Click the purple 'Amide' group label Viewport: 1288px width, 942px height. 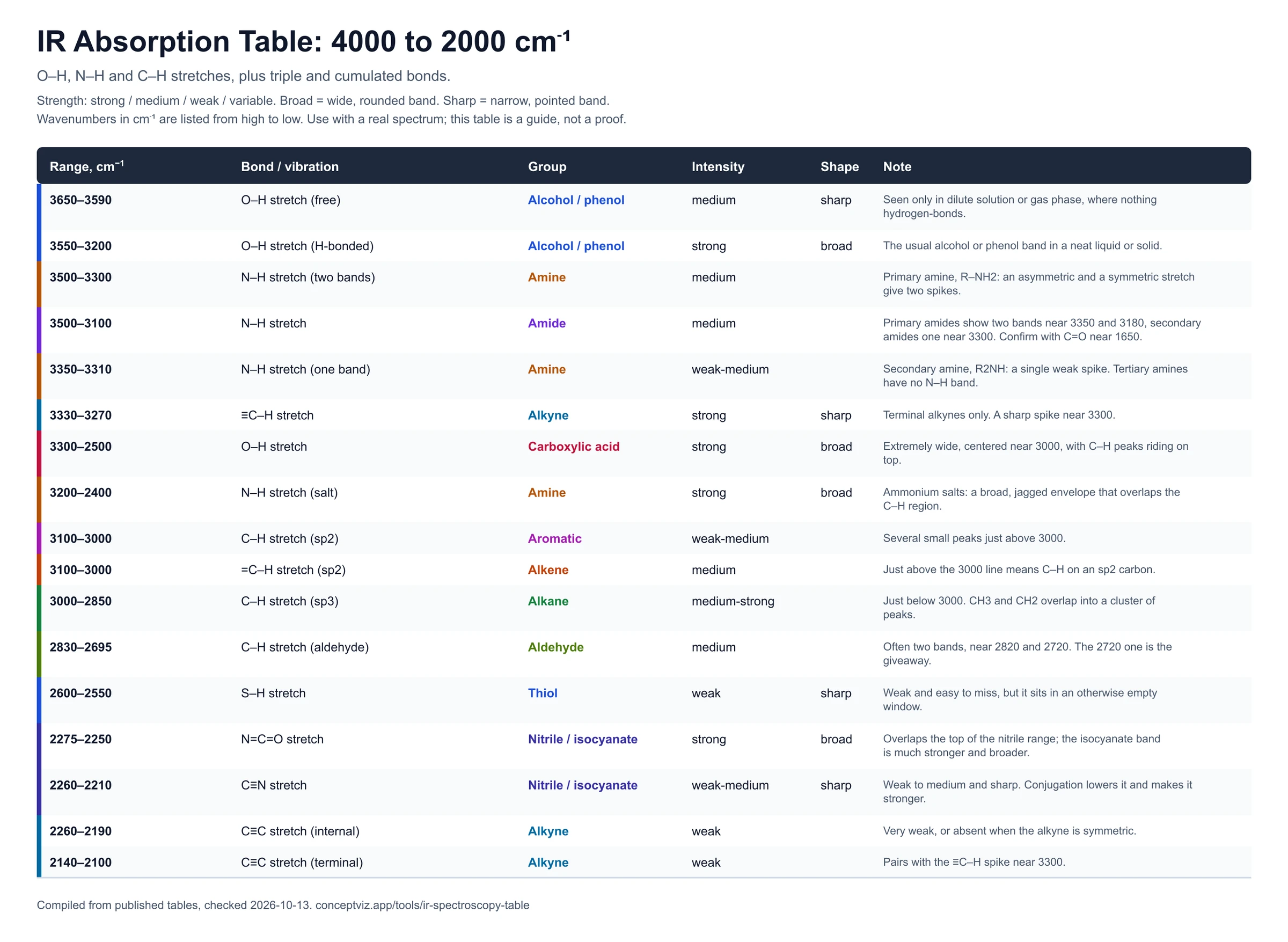click(x=547, y=323)
